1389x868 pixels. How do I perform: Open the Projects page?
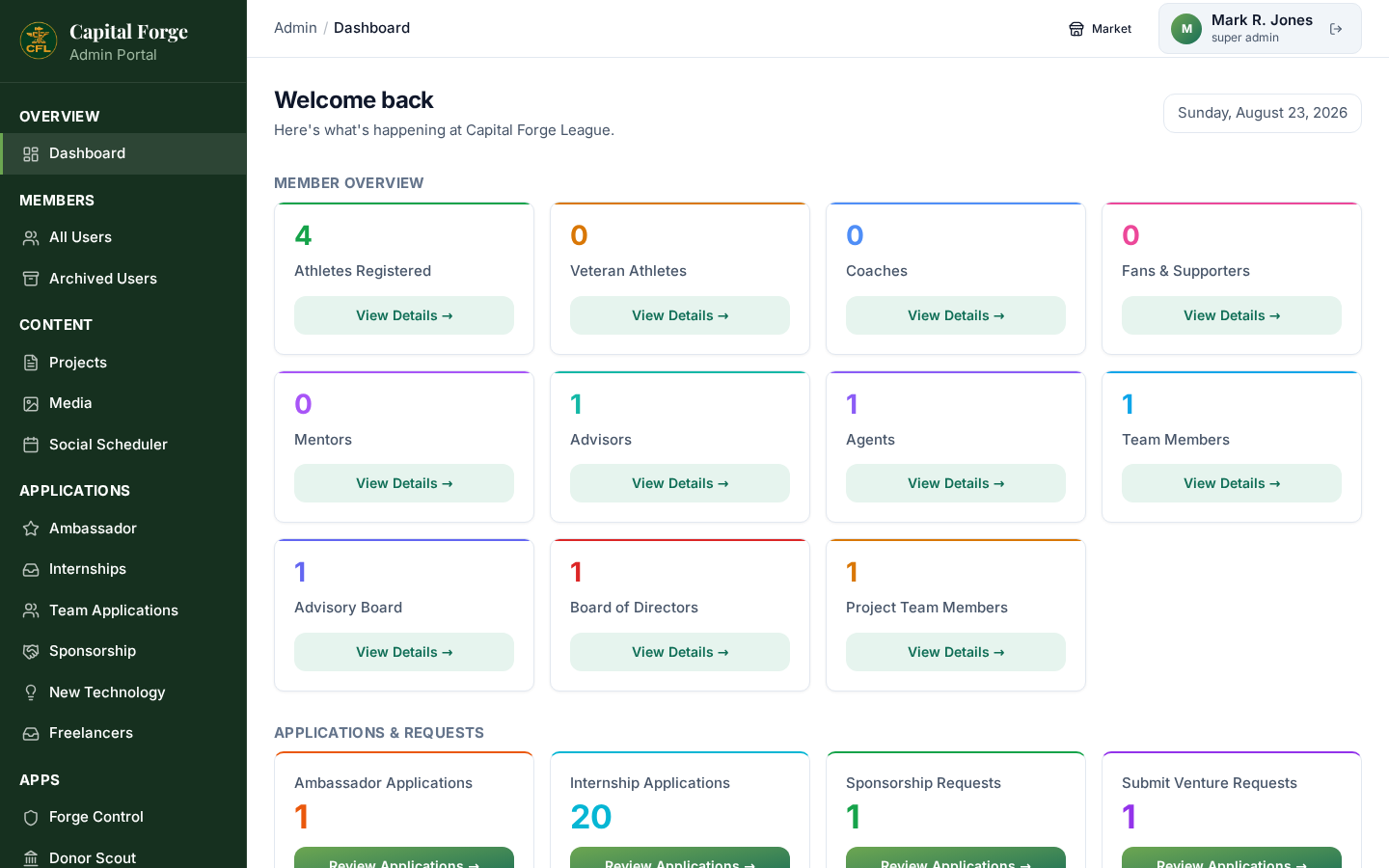point(123,363)
